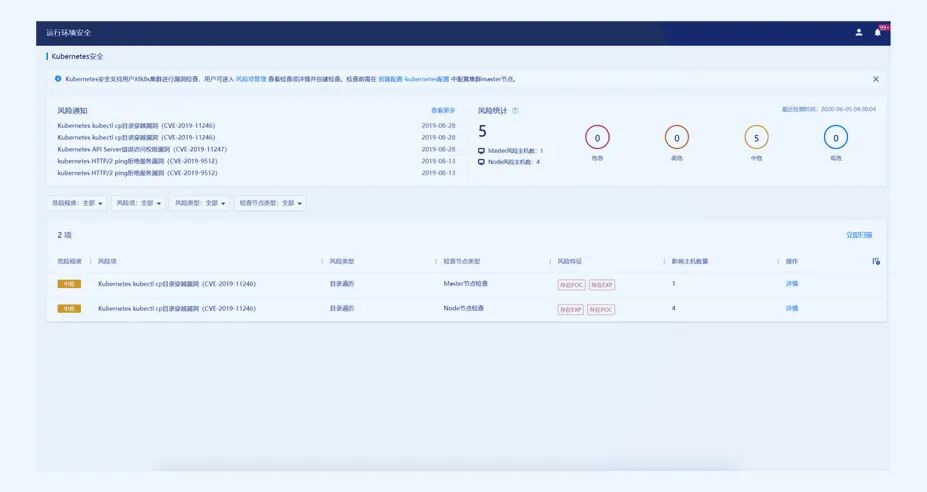The width and height of the screenshot is (927, 492).
Task: Select the 中危 circle showing 5
Action: point(756,138)
